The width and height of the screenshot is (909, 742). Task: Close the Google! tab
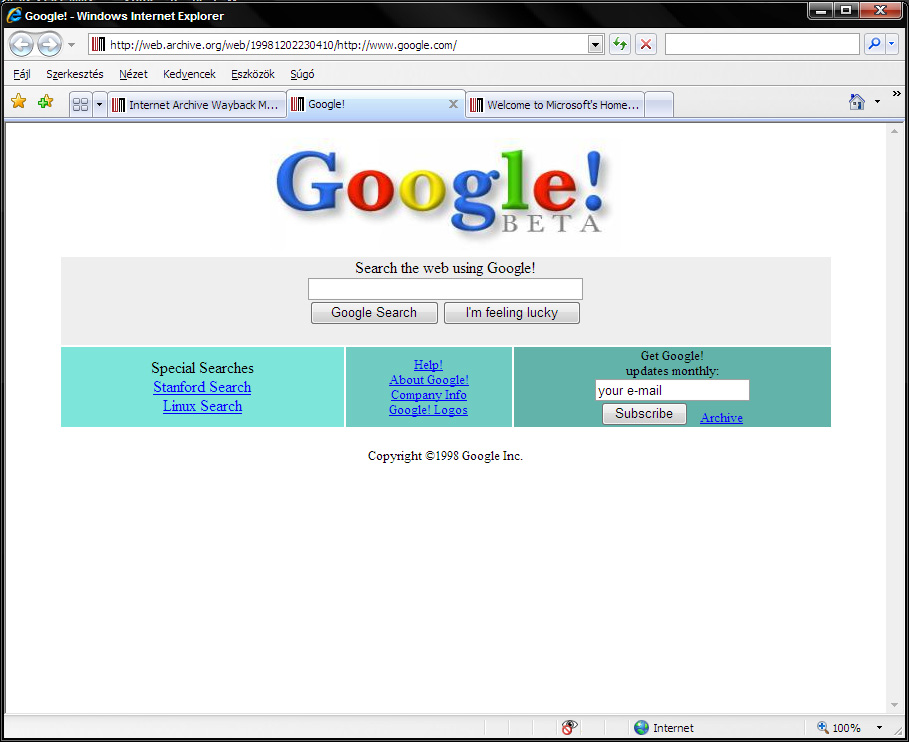[x=453, y=104]
